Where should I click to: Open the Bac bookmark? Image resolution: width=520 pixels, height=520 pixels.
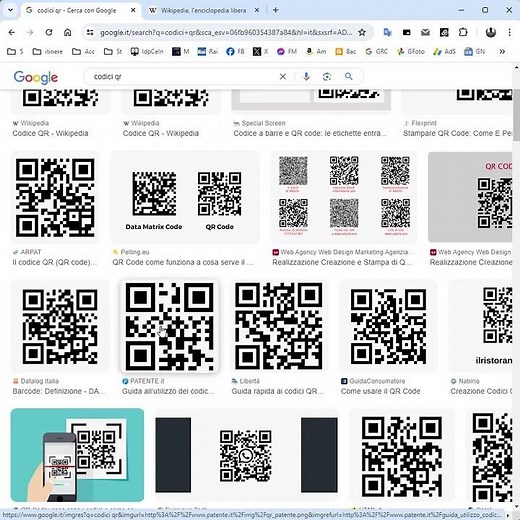[x=346, y=52]
